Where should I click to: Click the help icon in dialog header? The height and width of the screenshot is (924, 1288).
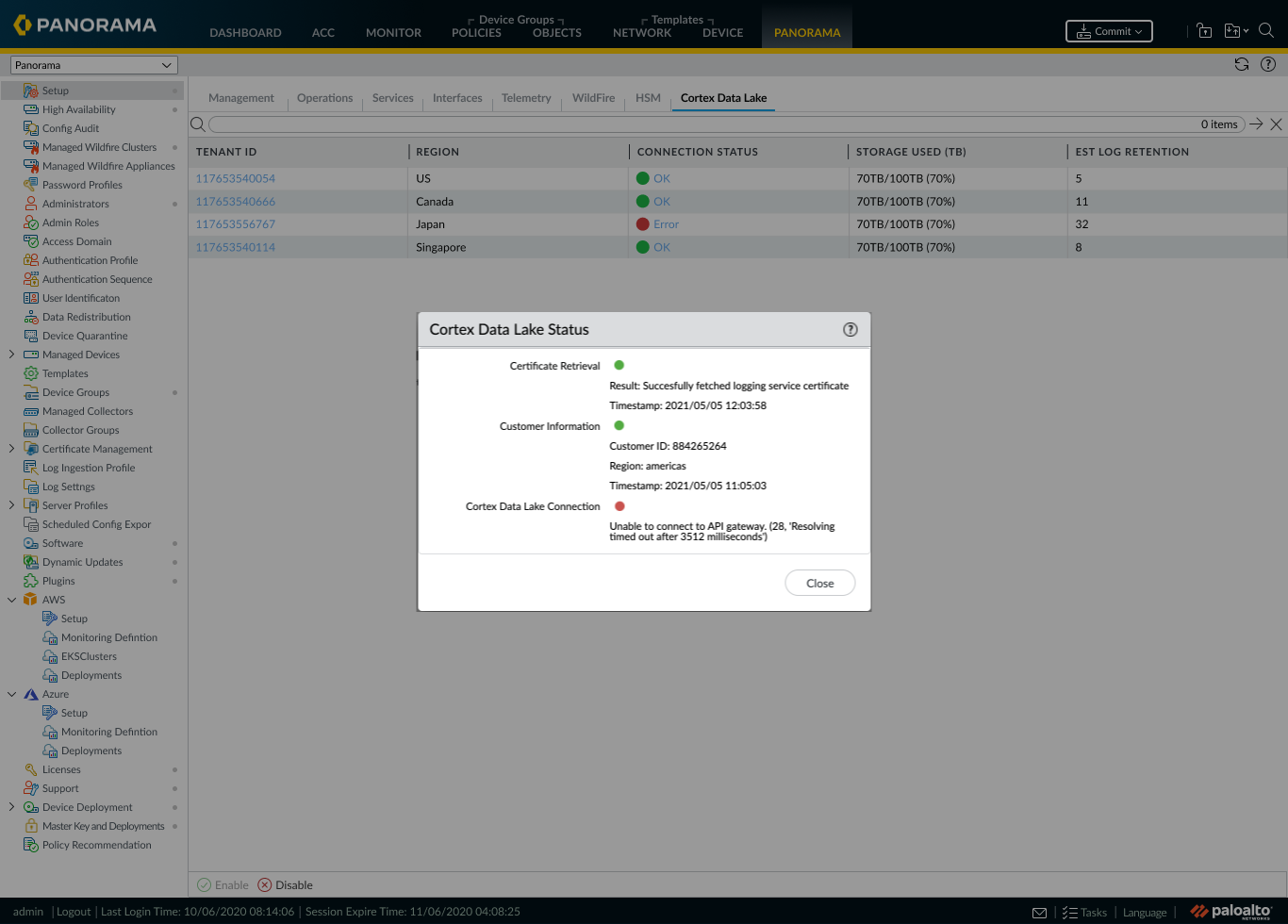850,329
